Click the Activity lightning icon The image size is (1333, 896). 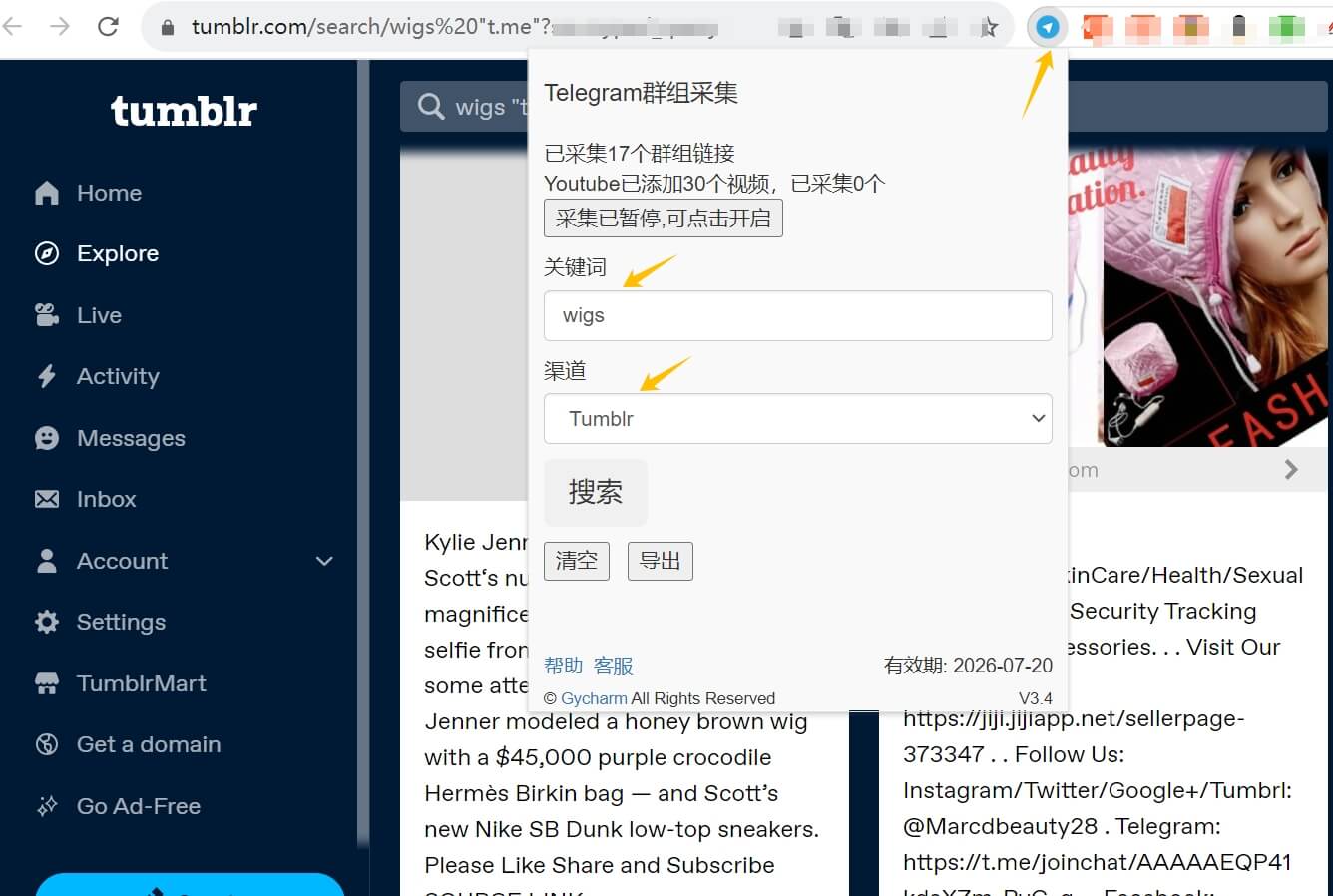pyautogui.click(x=47, y=376)
